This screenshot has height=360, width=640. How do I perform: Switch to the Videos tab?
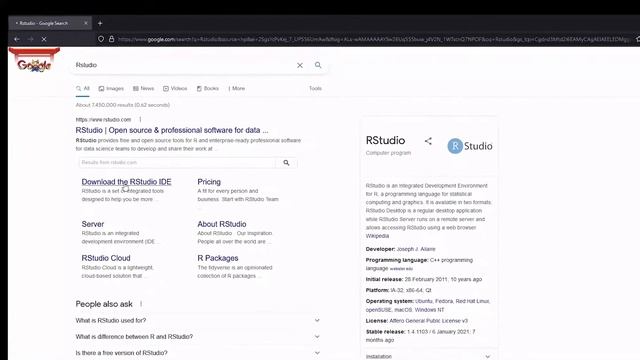pyautogui.click(x=175, y=89)
